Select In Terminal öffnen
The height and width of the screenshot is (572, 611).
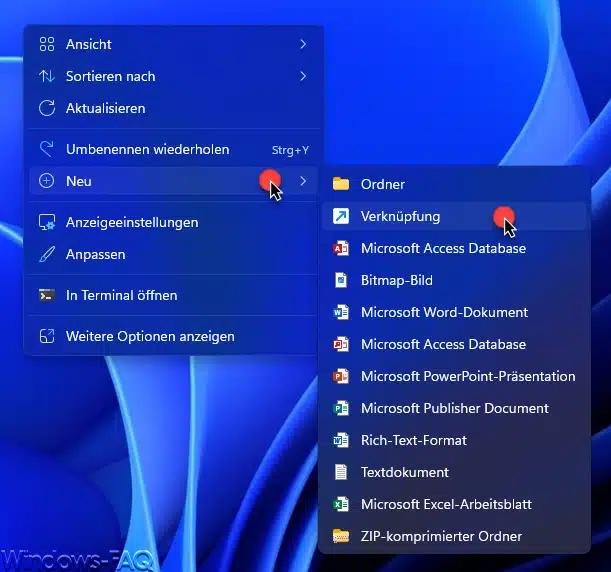coord(173,295)
